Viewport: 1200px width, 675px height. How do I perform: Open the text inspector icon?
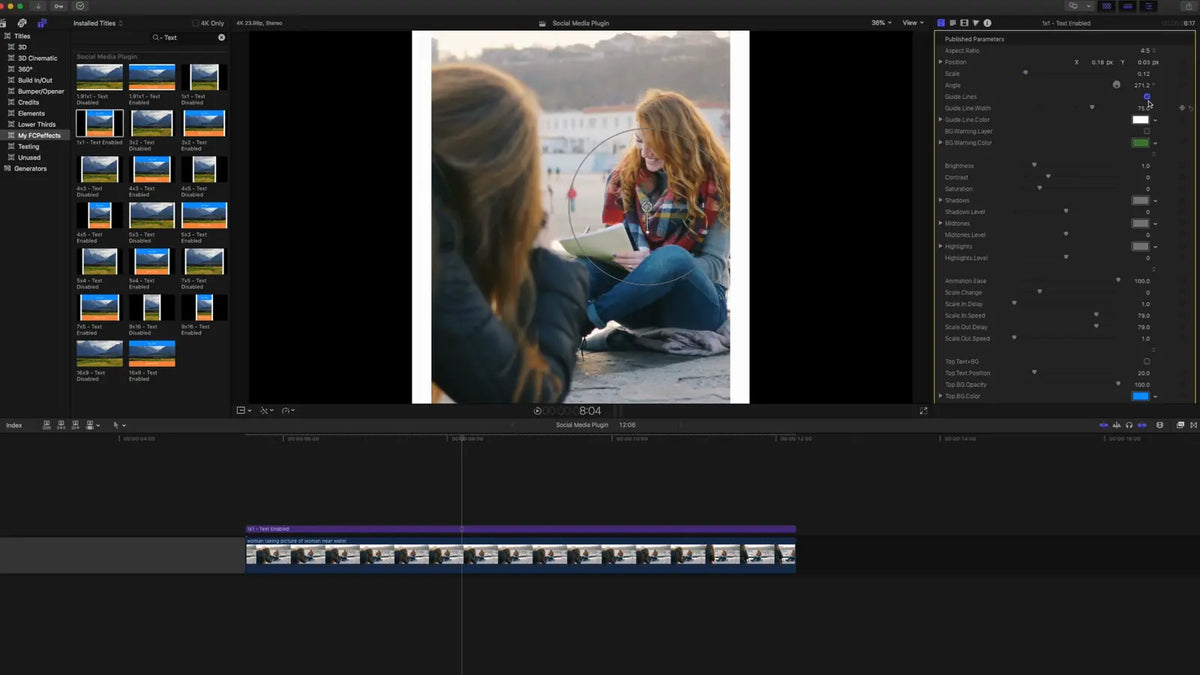[x=952, y=23]
